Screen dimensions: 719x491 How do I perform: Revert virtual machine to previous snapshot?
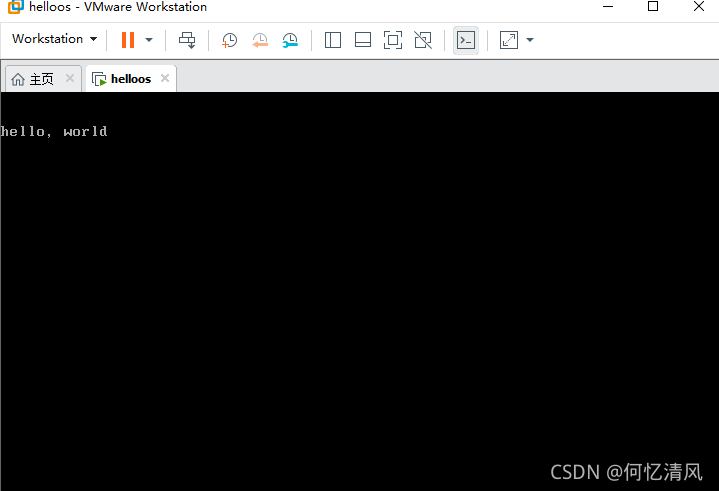(260, 40)
